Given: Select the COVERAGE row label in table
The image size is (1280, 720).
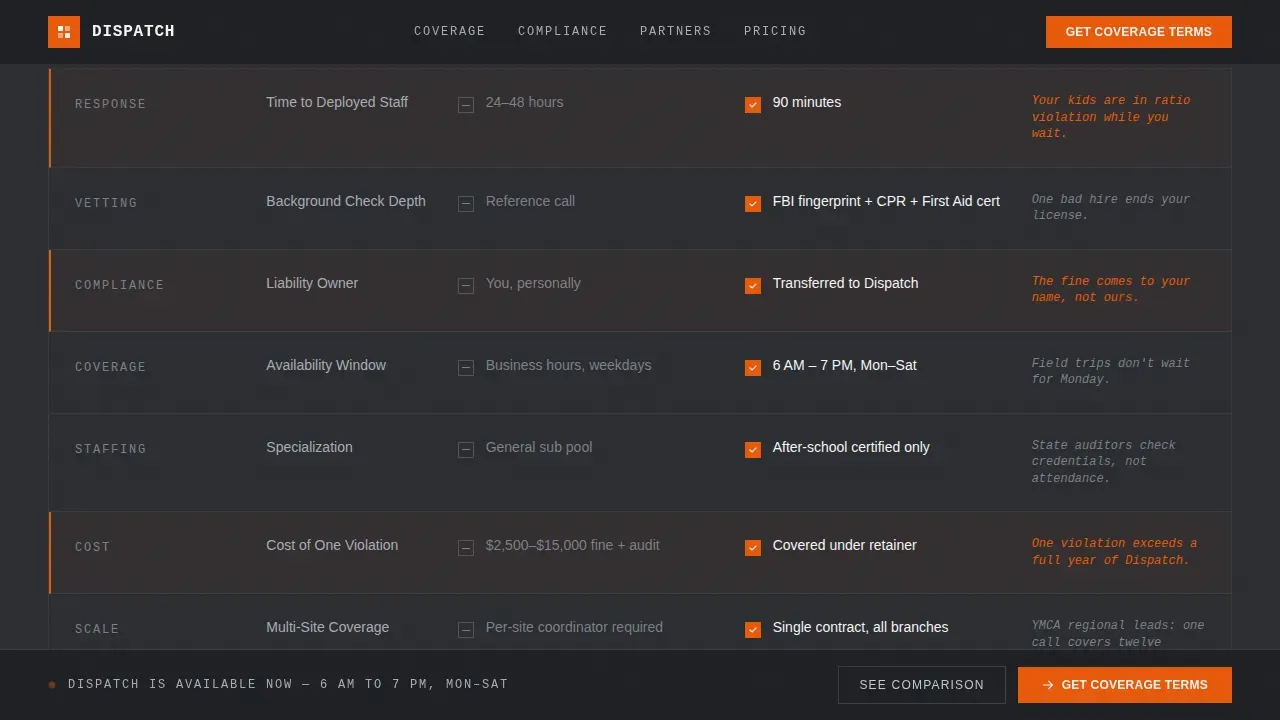Looking at the screenshot, I should click(x=110, y=367).
